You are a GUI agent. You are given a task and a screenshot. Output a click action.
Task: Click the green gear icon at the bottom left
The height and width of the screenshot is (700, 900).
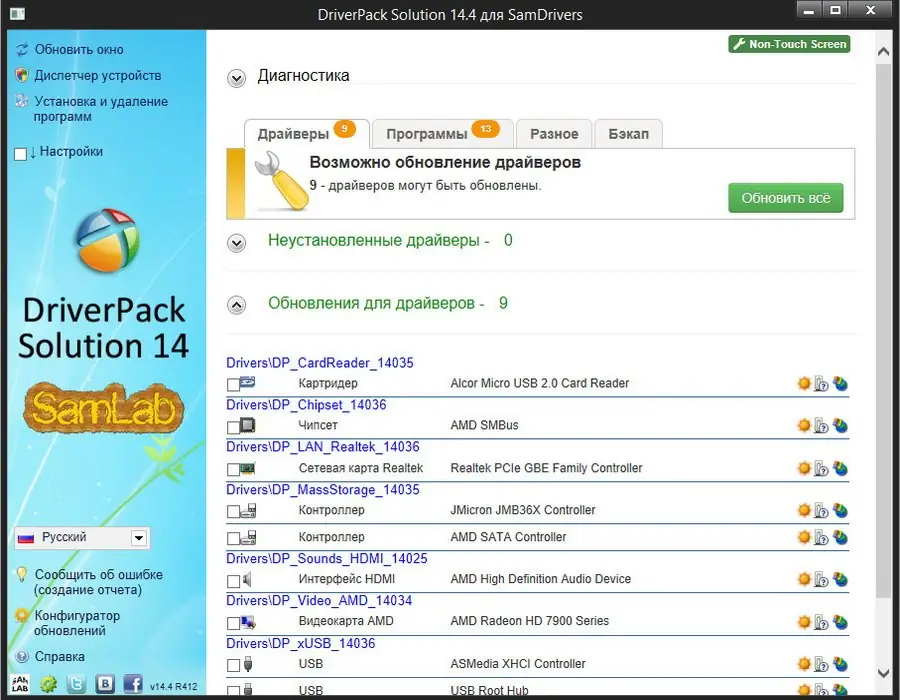(48, 684)
